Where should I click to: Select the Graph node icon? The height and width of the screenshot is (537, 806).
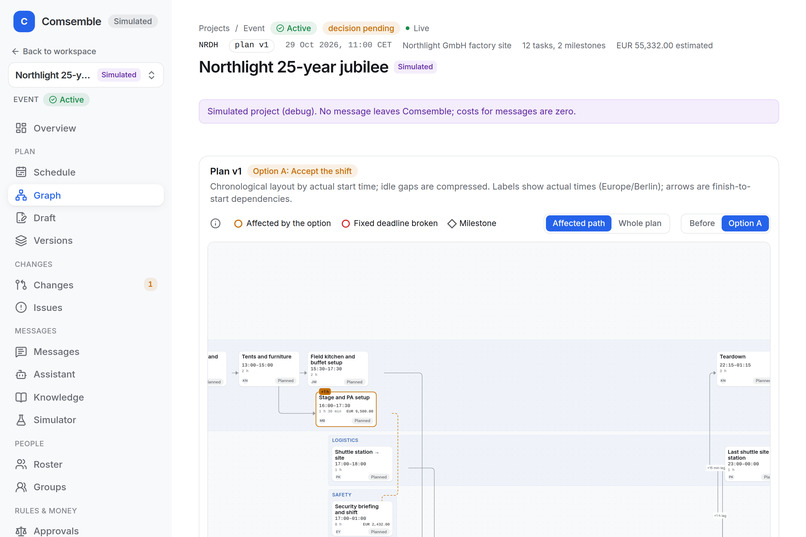(21, 195)
